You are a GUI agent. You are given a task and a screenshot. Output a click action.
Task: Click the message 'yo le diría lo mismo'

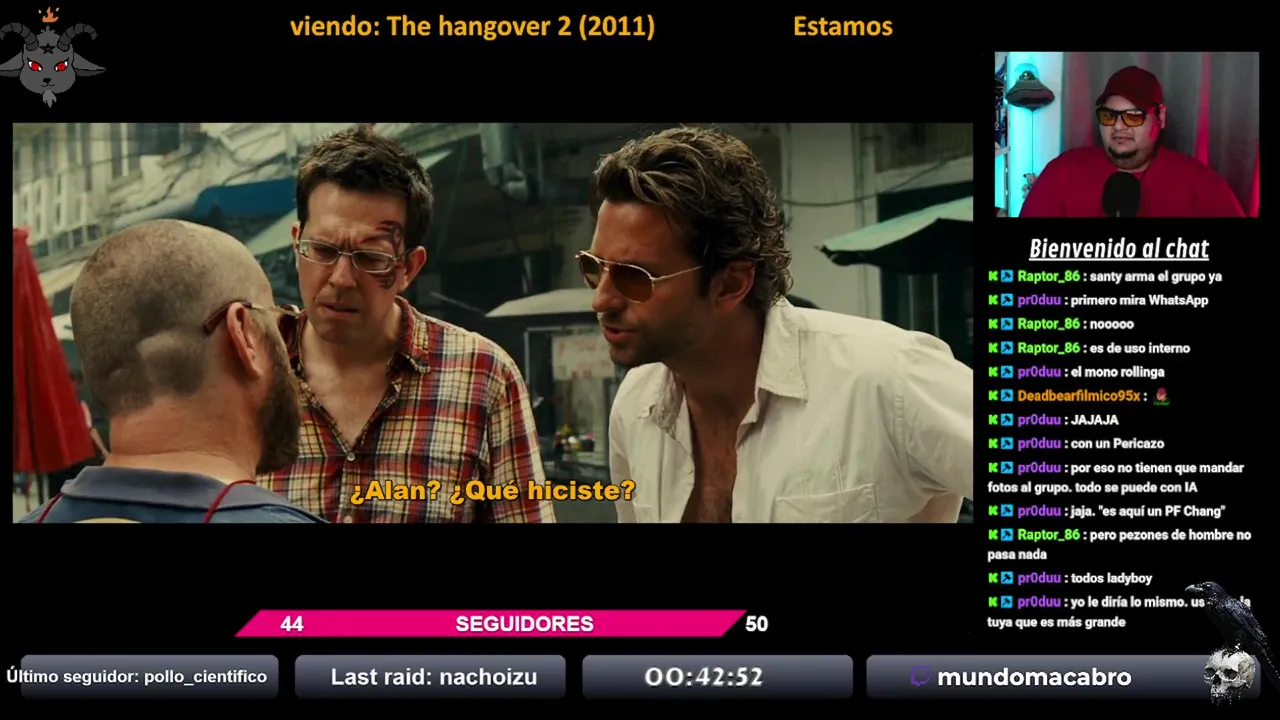(1120, 611)
